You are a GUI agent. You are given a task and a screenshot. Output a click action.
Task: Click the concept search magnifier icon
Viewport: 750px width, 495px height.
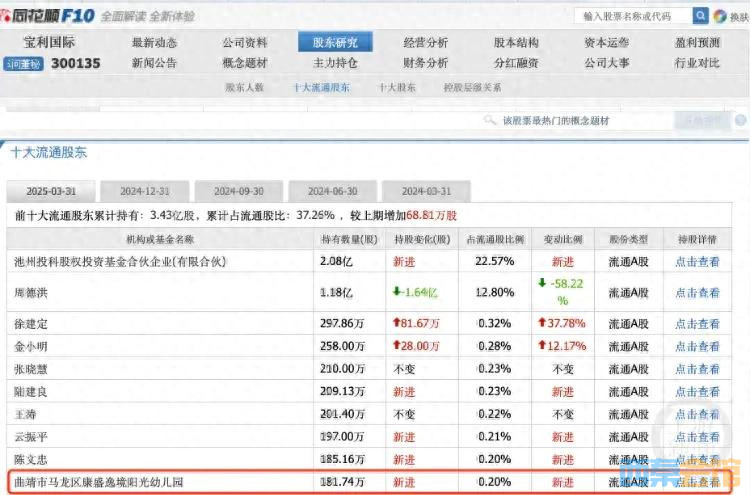(489, 120)
